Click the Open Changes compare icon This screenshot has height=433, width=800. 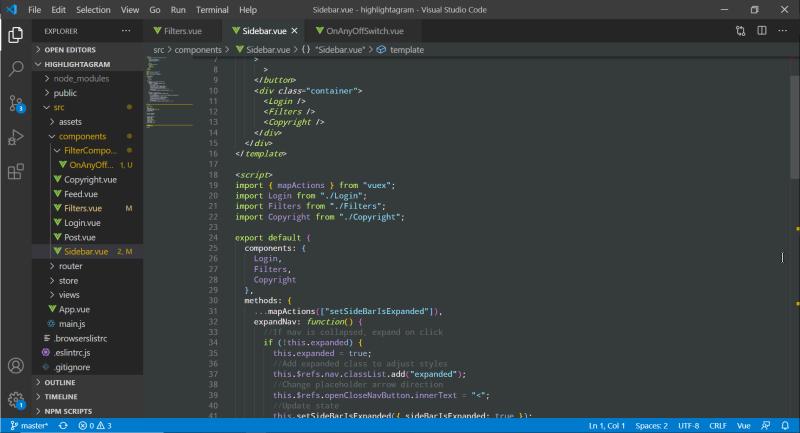click(740, 31)
